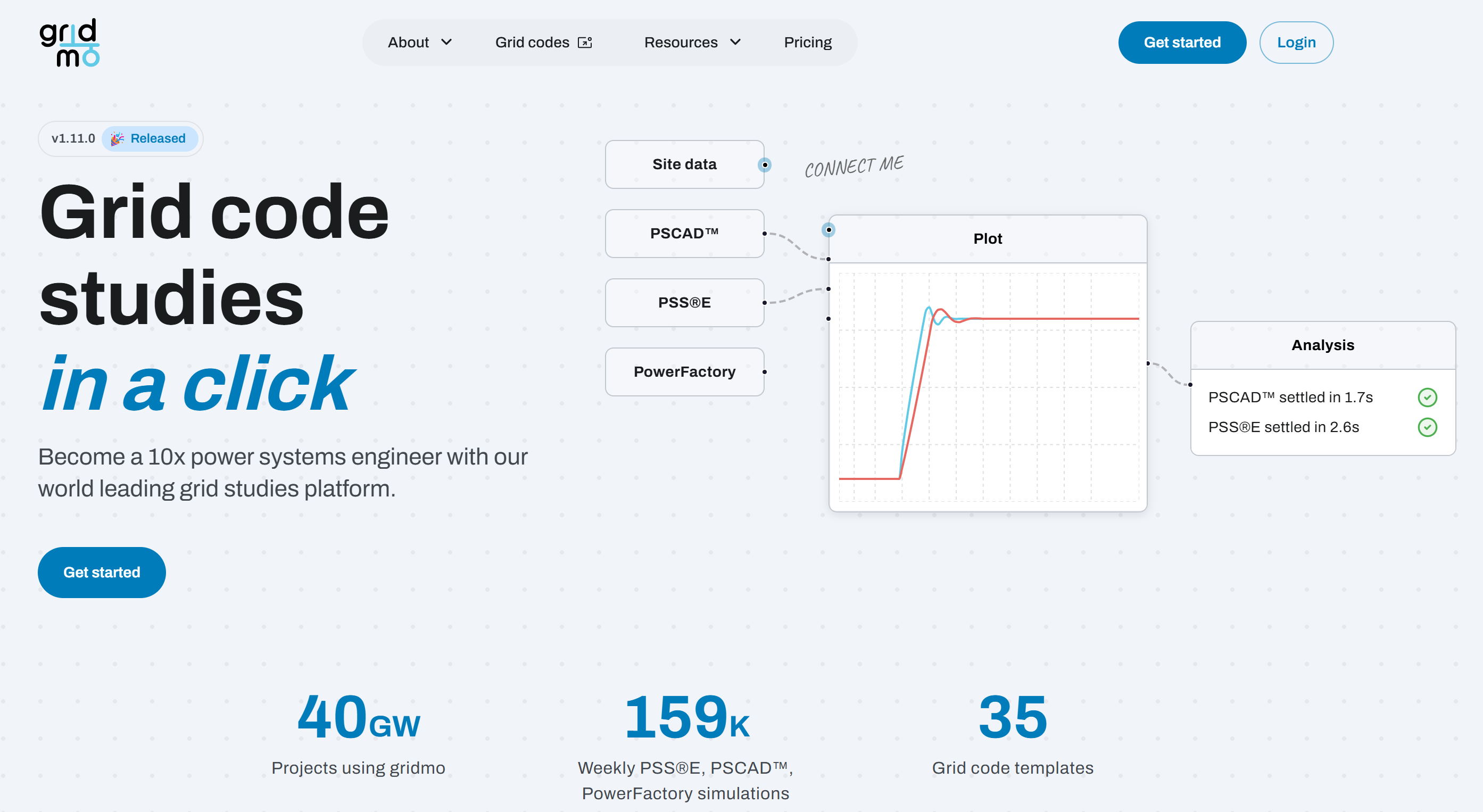Click the text 'PSS®E settled in 2.6s'
This screenshot has width=1483, height=812.
[x=1283, y=427]
